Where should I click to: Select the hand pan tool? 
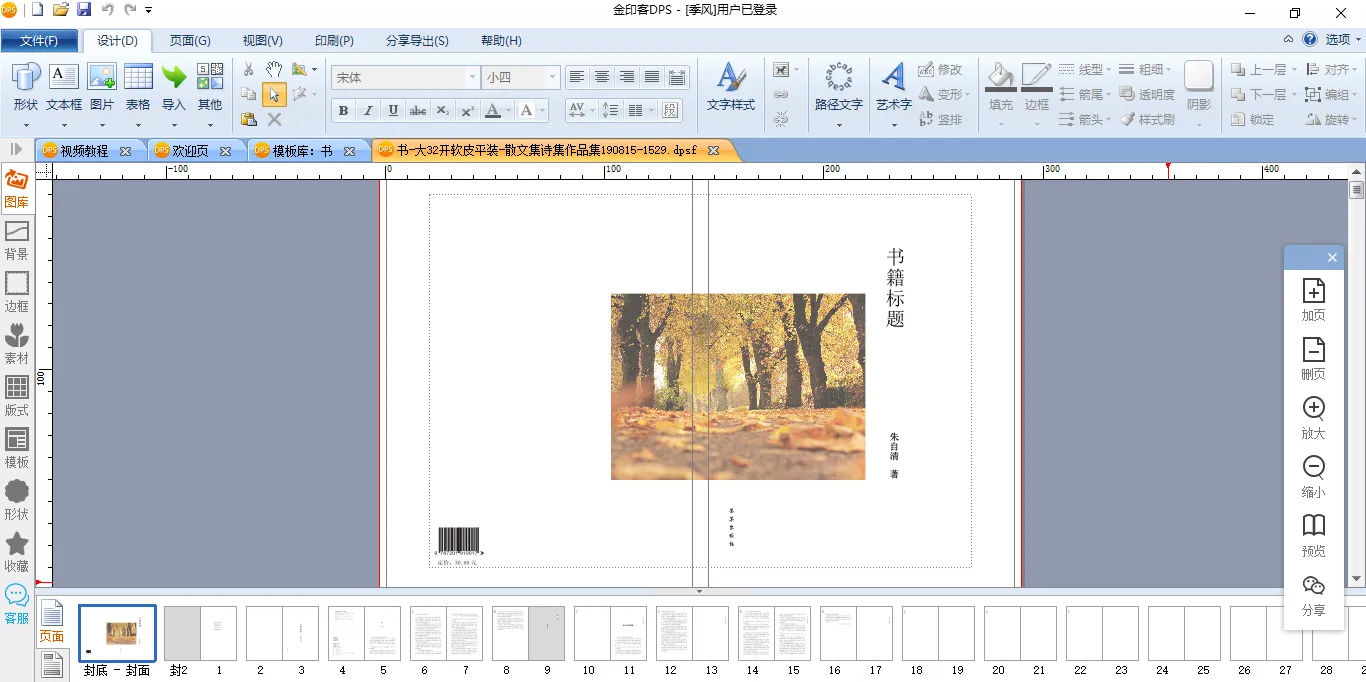[x=274, y=70]
